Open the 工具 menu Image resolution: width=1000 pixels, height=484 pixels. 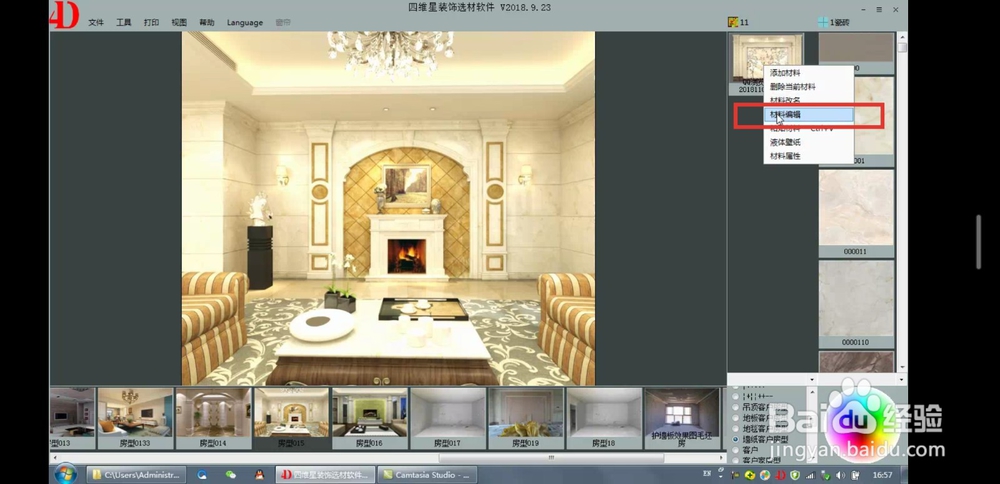[124, 22]
